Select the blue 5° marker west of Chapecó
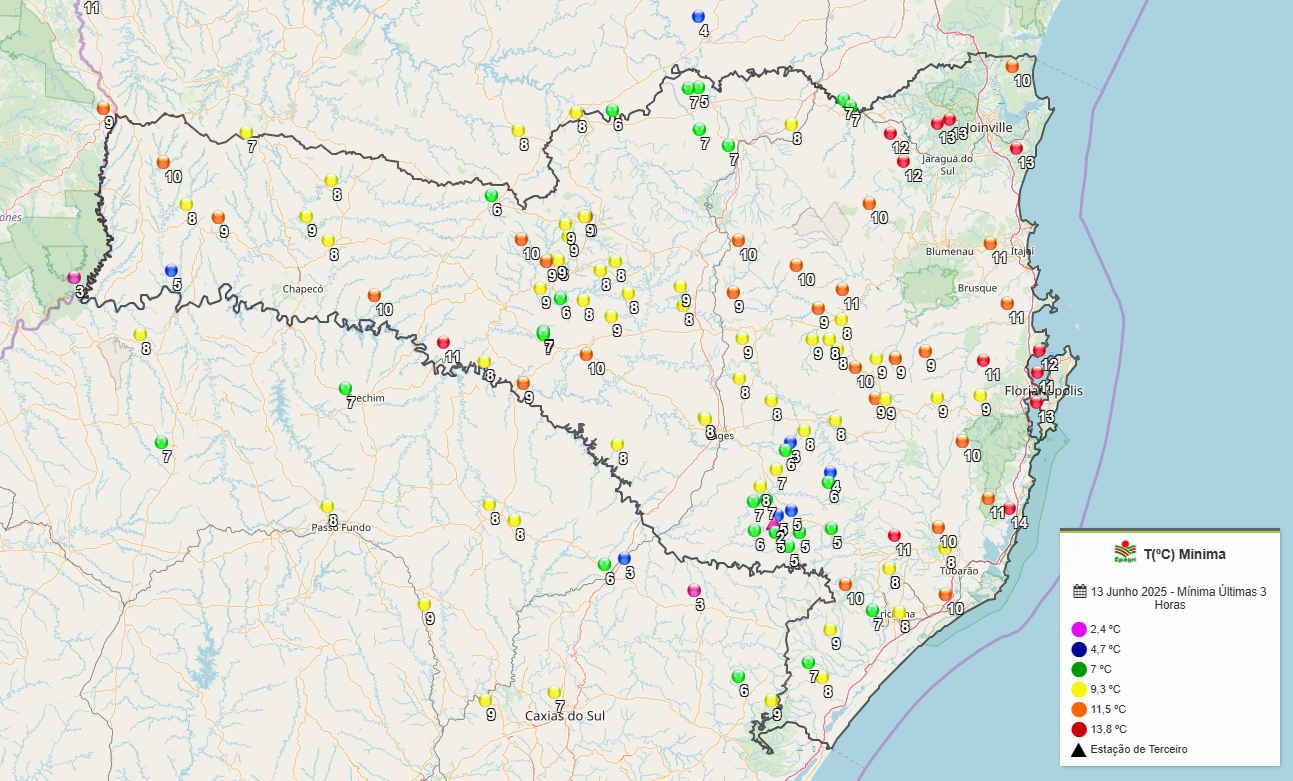The height and width of the screenshot is (781, 1293). pyautogui.click(x=171, y=270)
